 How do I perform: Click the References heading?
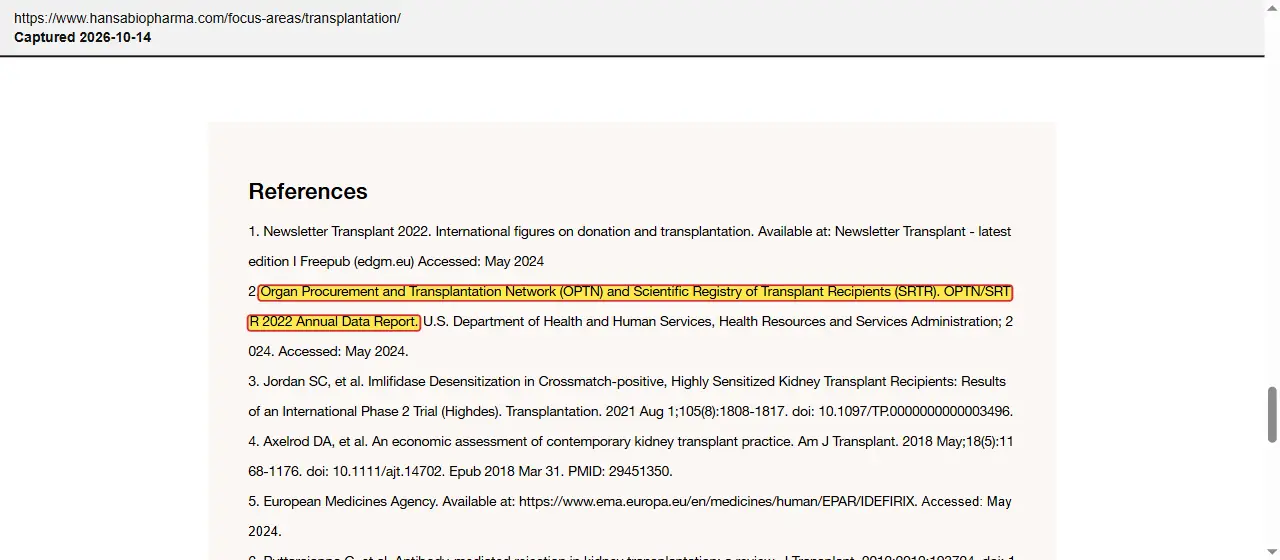coord(308,191)
